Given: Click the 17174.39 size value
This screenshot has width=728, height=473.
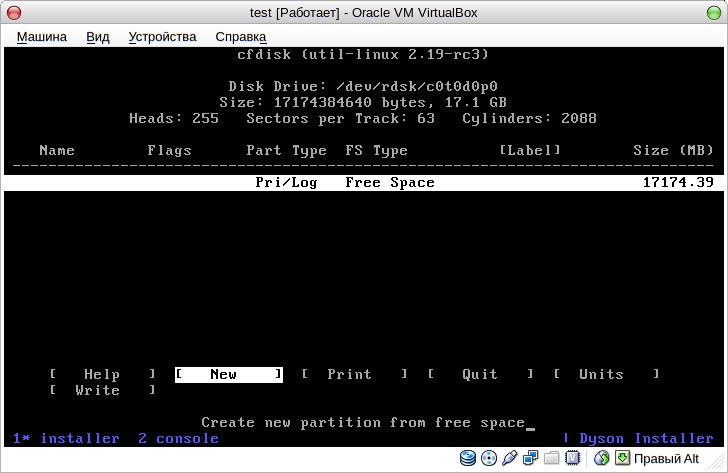Looking at the screenshot, I should click(678, 182).
